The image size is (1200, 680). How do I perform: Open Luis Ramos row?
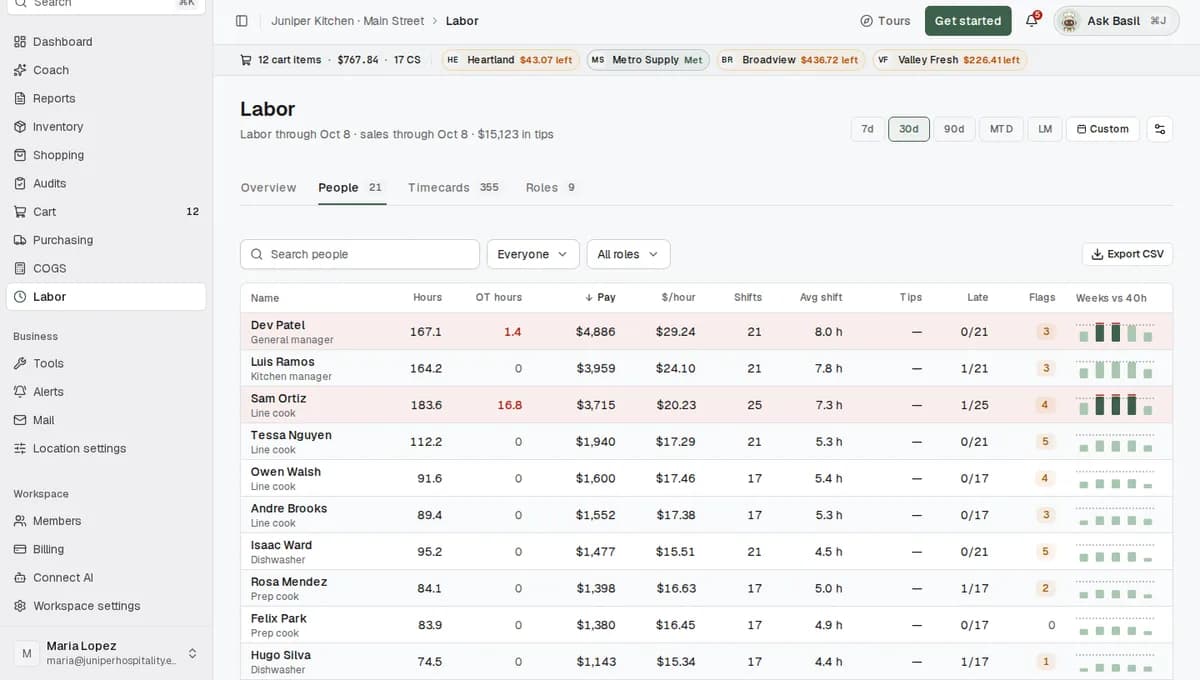[706, 368]
